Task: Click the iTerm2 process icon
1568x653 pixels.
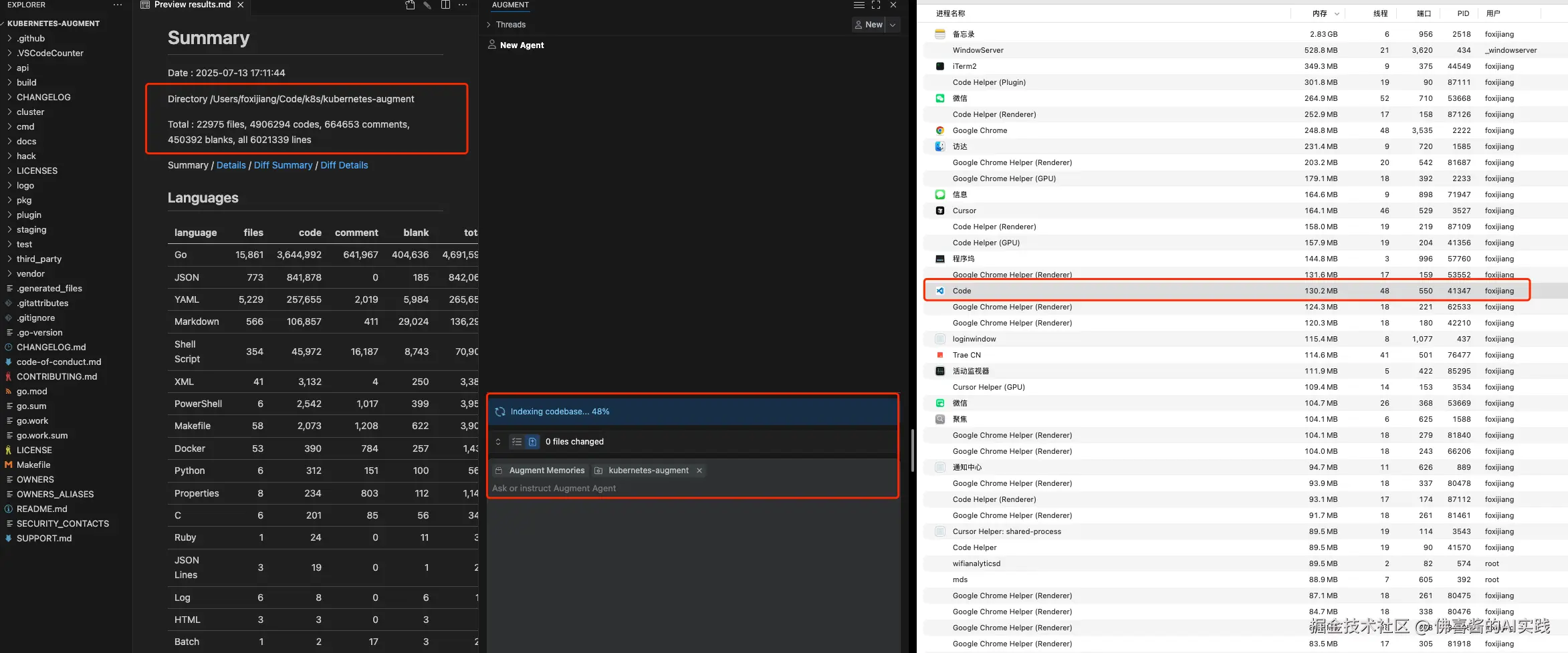Action: [x=940, y=66]
